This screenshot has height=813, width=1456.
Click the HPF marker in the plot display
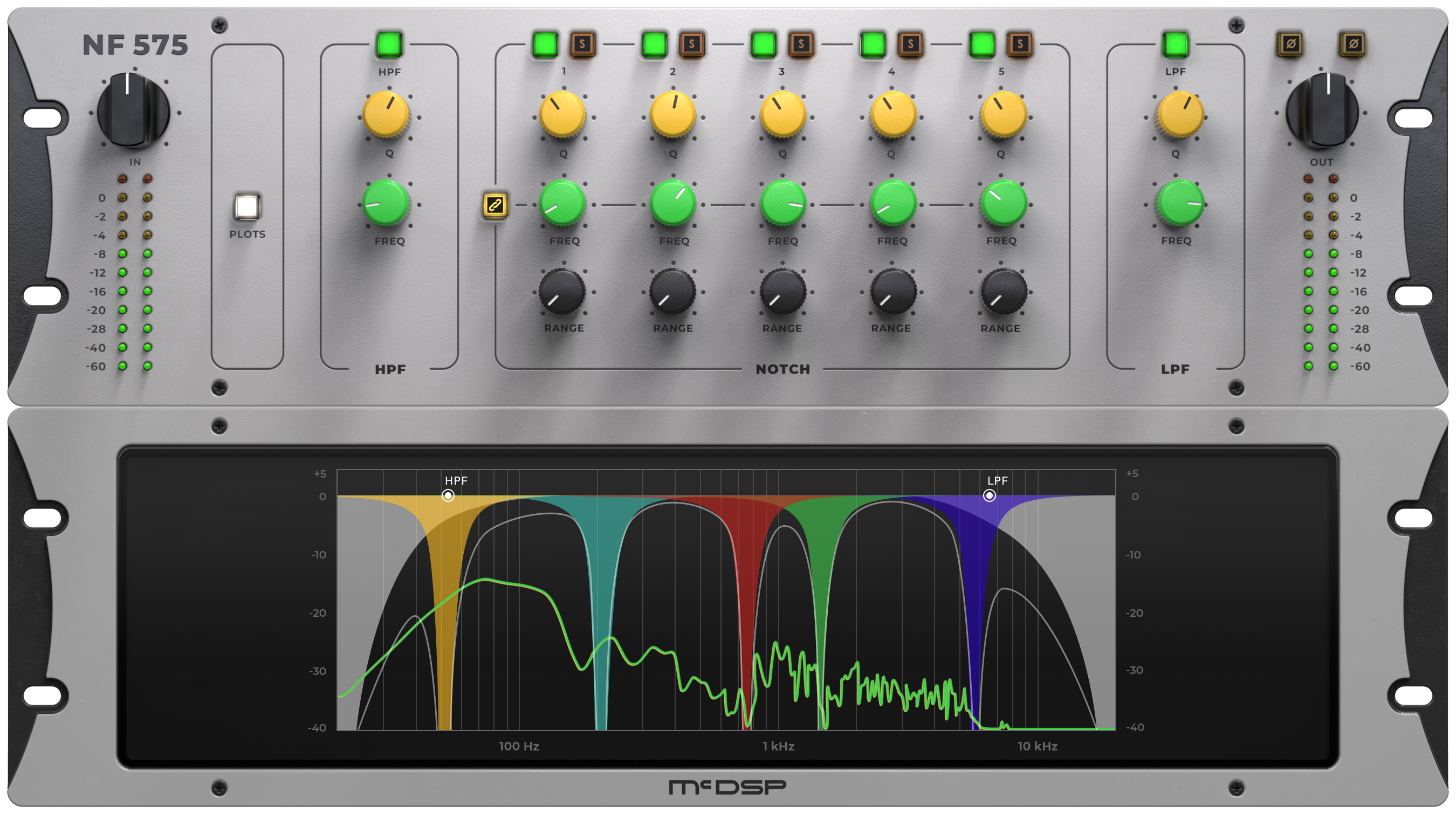click(x=448, y=496)
